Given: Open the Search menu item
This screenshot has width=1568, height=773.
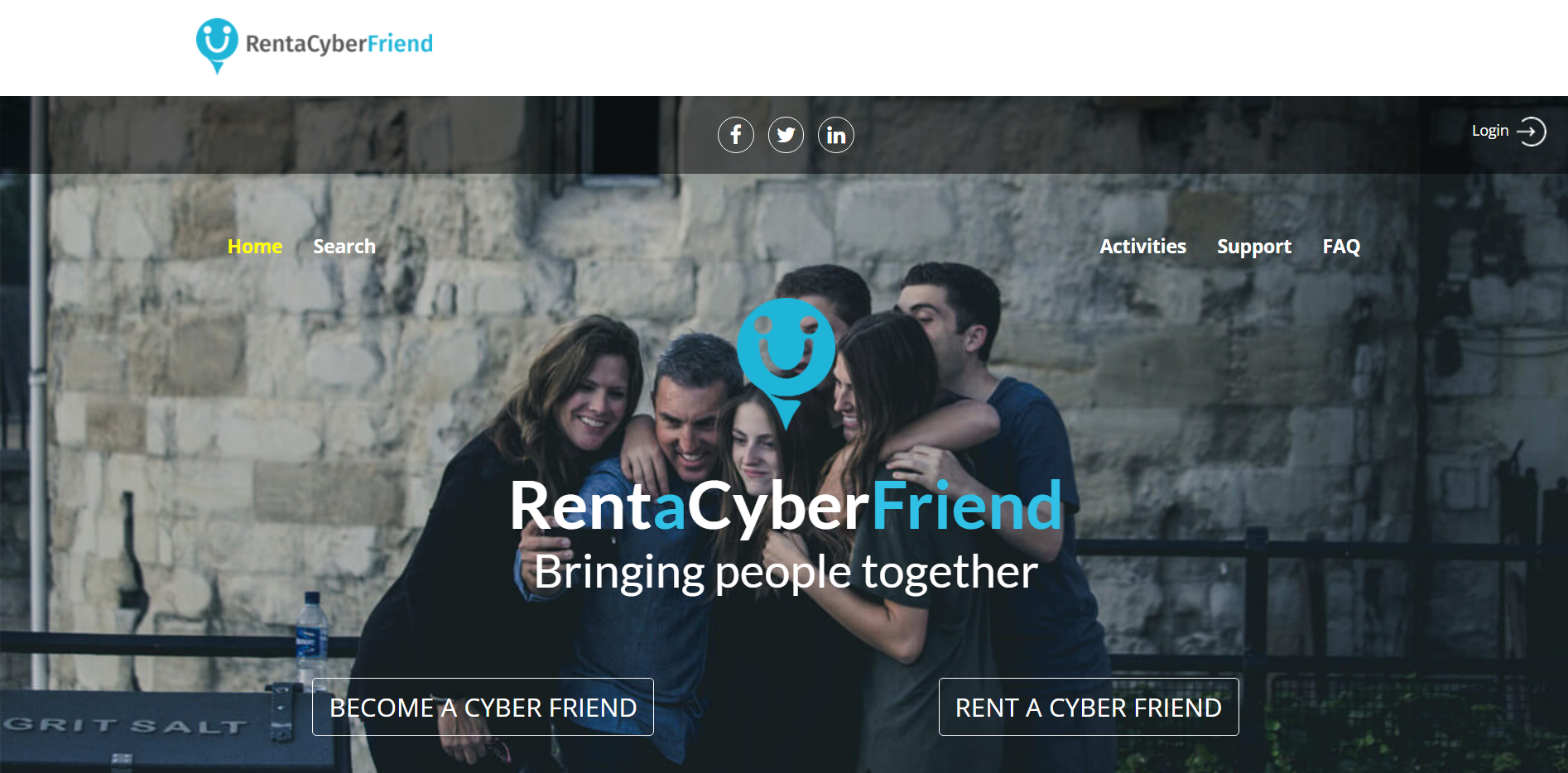Looking at the screenshot, I should tap(344, 247).
